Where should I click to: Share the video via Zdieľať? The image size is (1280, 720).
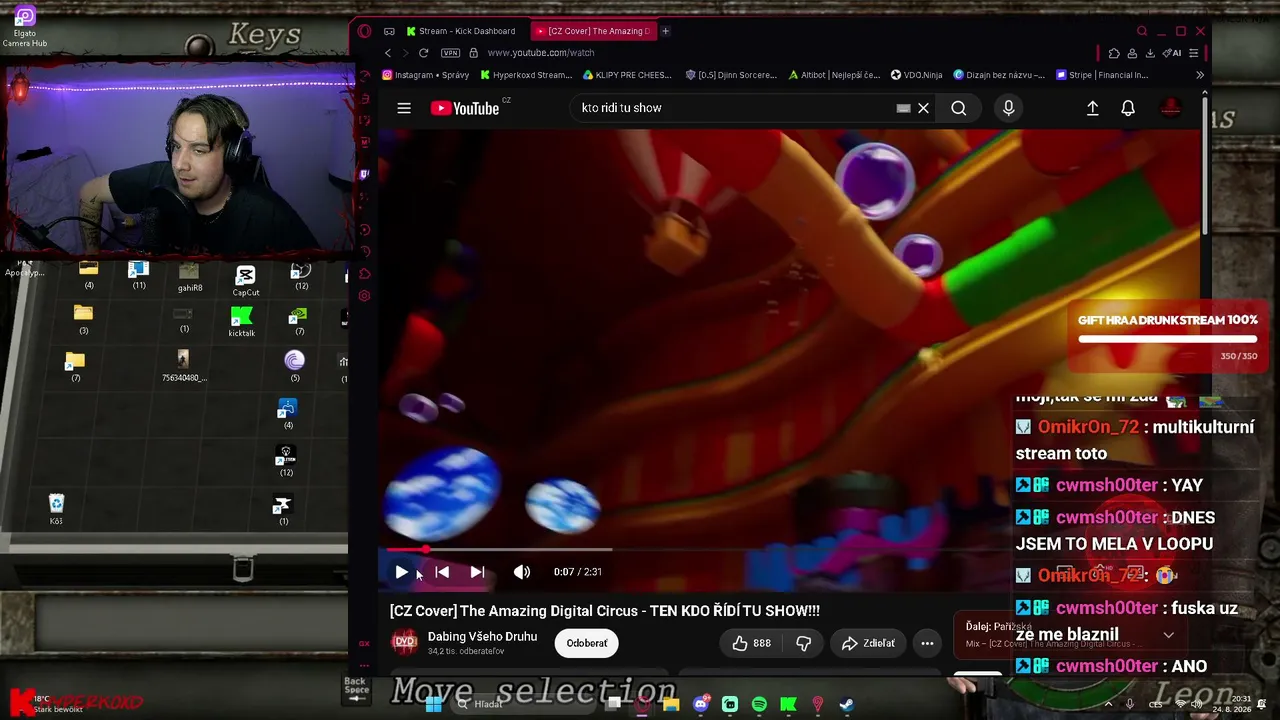(x=868, y=643)
